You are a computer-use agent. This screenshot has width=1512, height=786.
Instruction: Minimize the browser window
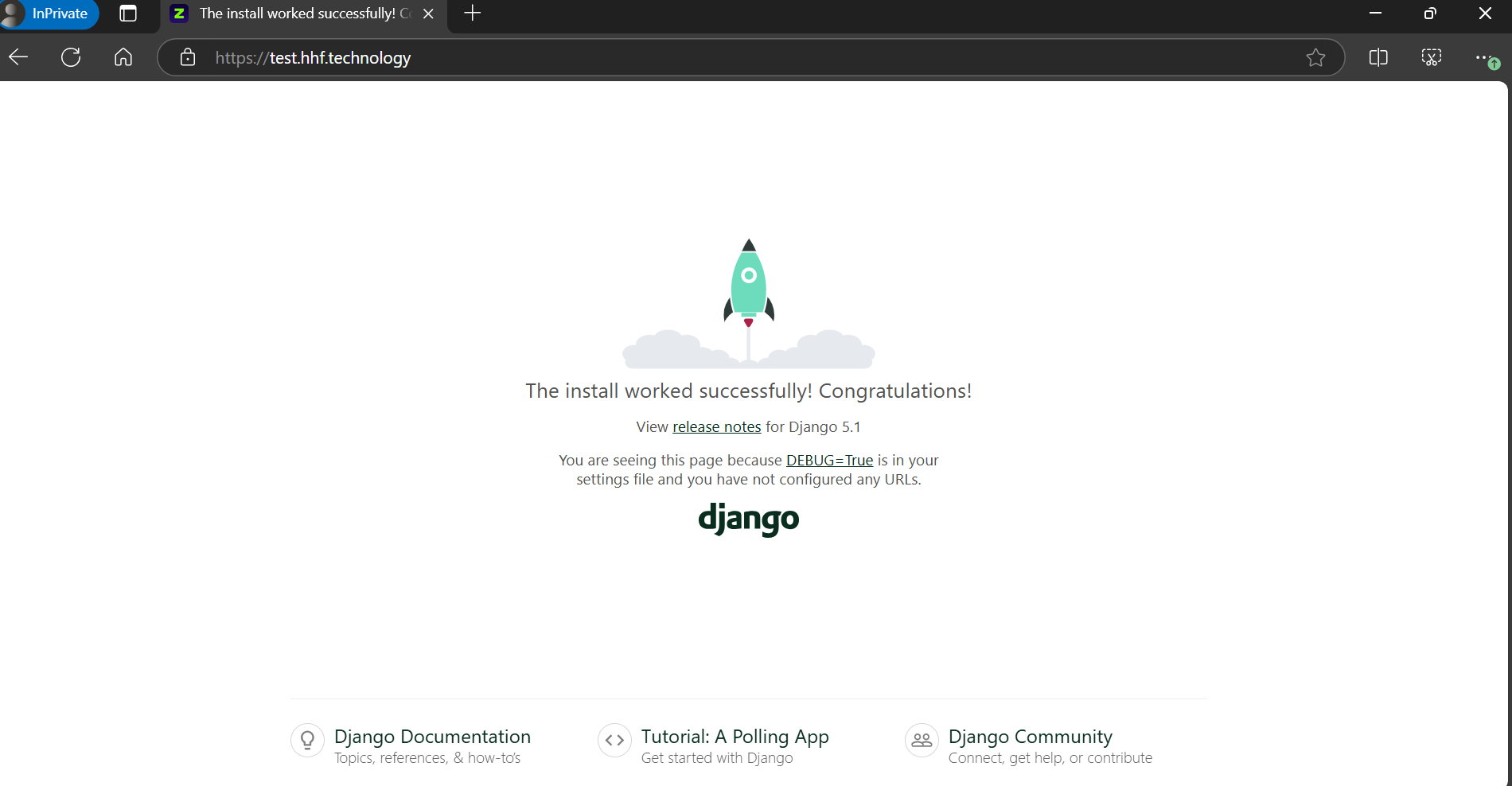tap(1375, 14)
